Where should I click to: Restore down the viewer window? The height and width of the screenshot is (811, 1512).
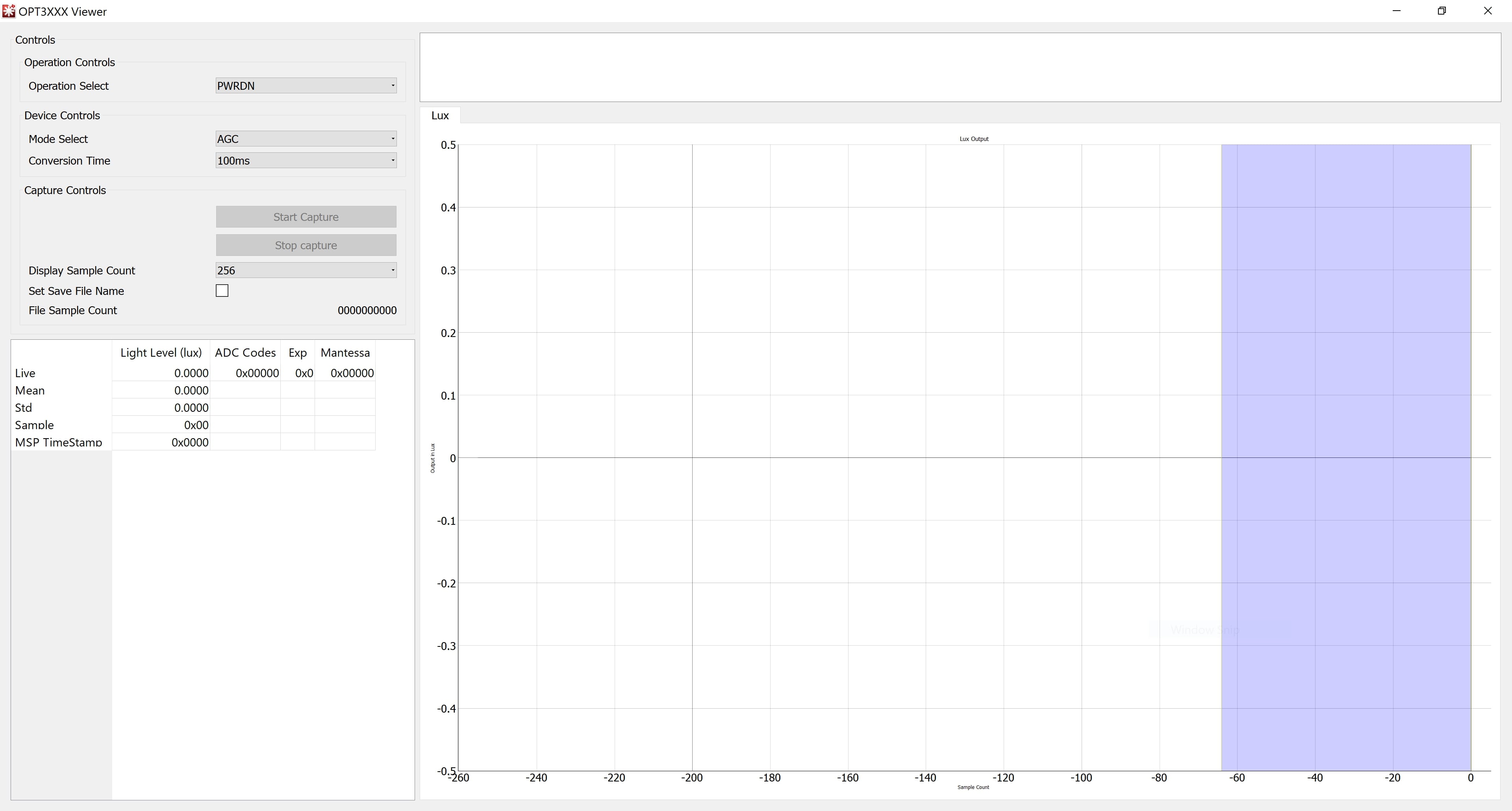click(1442, 11)
